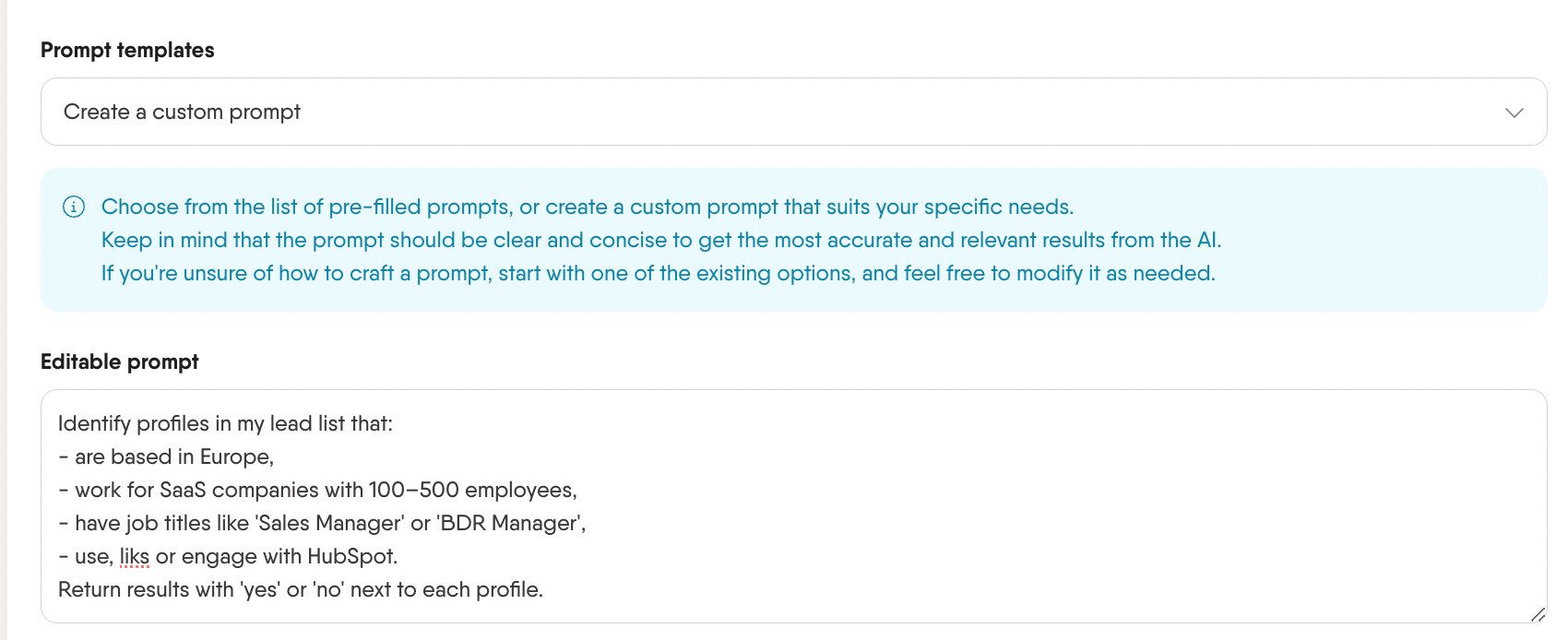Click the textarea resize handle icon
Screen dimensions: 1568x640
1537,614
